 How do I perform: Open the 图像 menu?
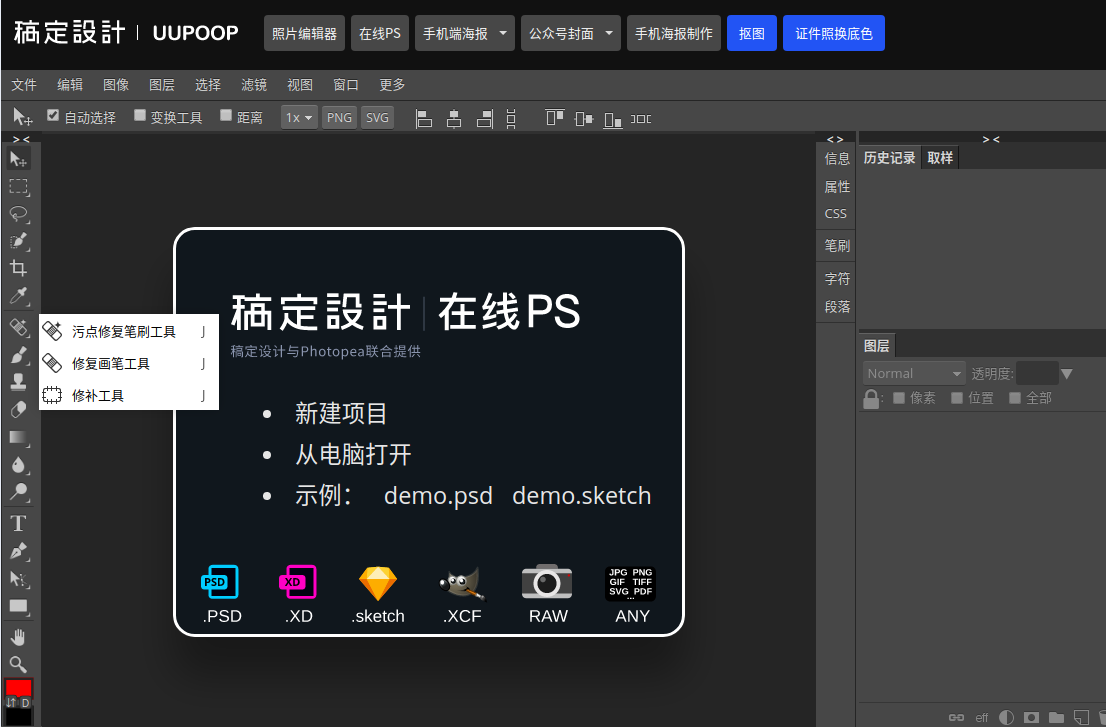click(116, 85)
